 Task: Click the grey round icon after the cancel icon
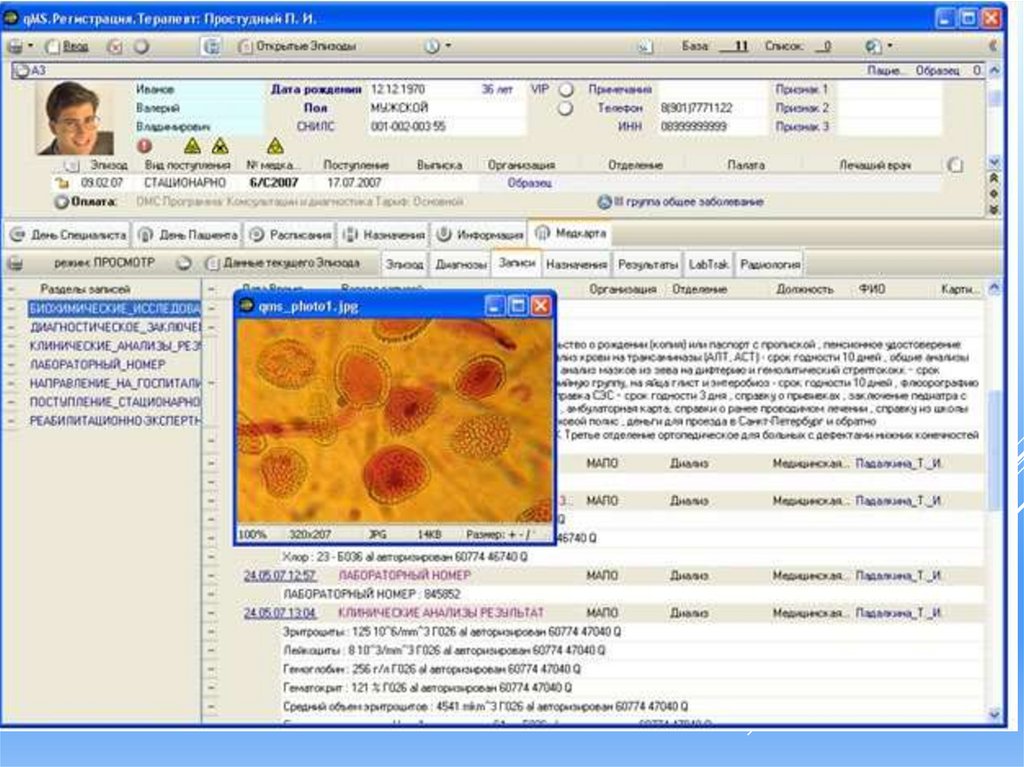(x=141, y=46)
